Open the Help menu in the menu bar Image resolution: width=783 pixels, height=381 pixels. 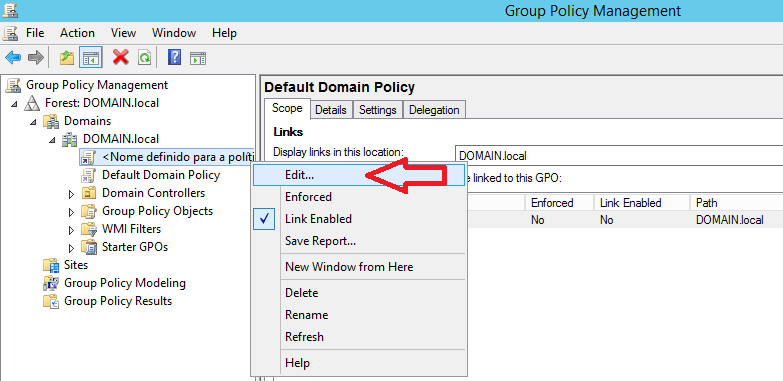pyautogui.click(x=224, y=33)
